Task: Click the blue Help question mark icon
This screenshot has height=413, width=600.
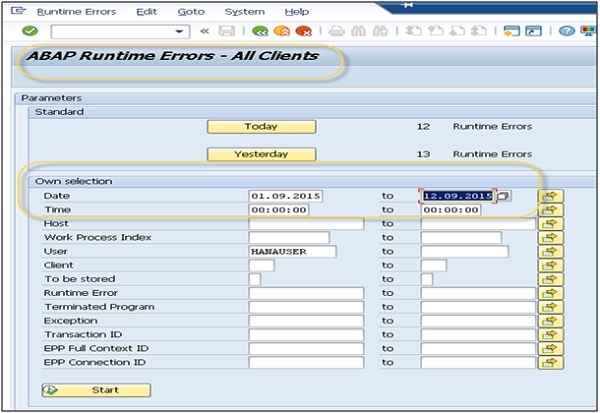Action: (566, 31)
